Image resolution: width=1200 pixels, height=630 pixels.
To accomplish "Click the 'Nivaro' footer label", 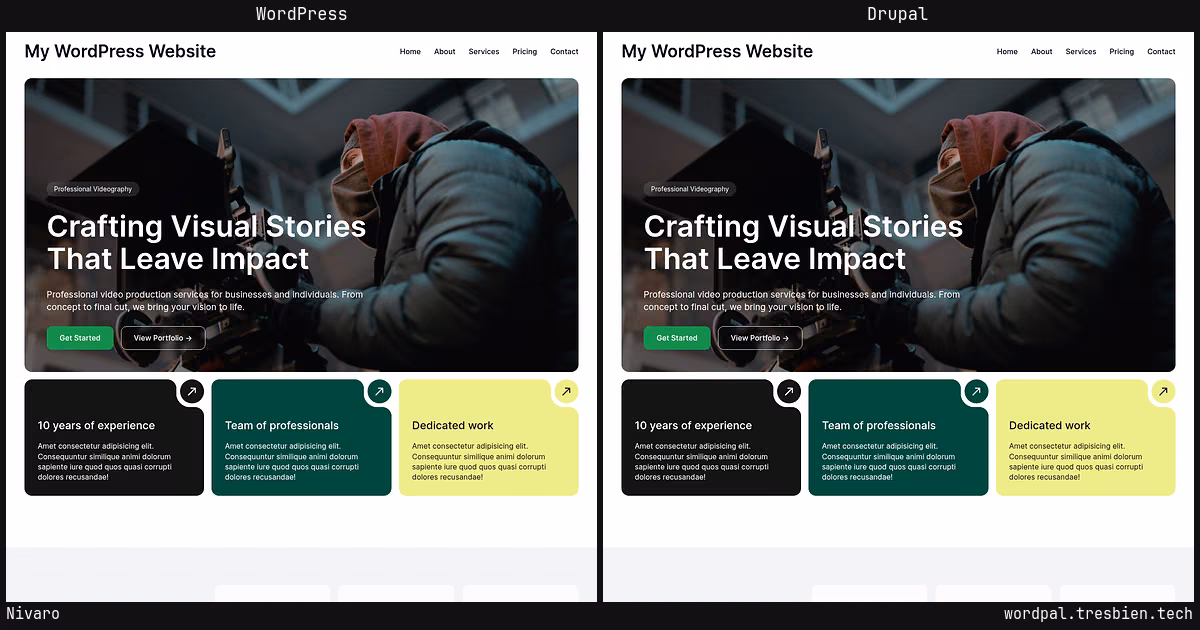I will click(33, 614).
